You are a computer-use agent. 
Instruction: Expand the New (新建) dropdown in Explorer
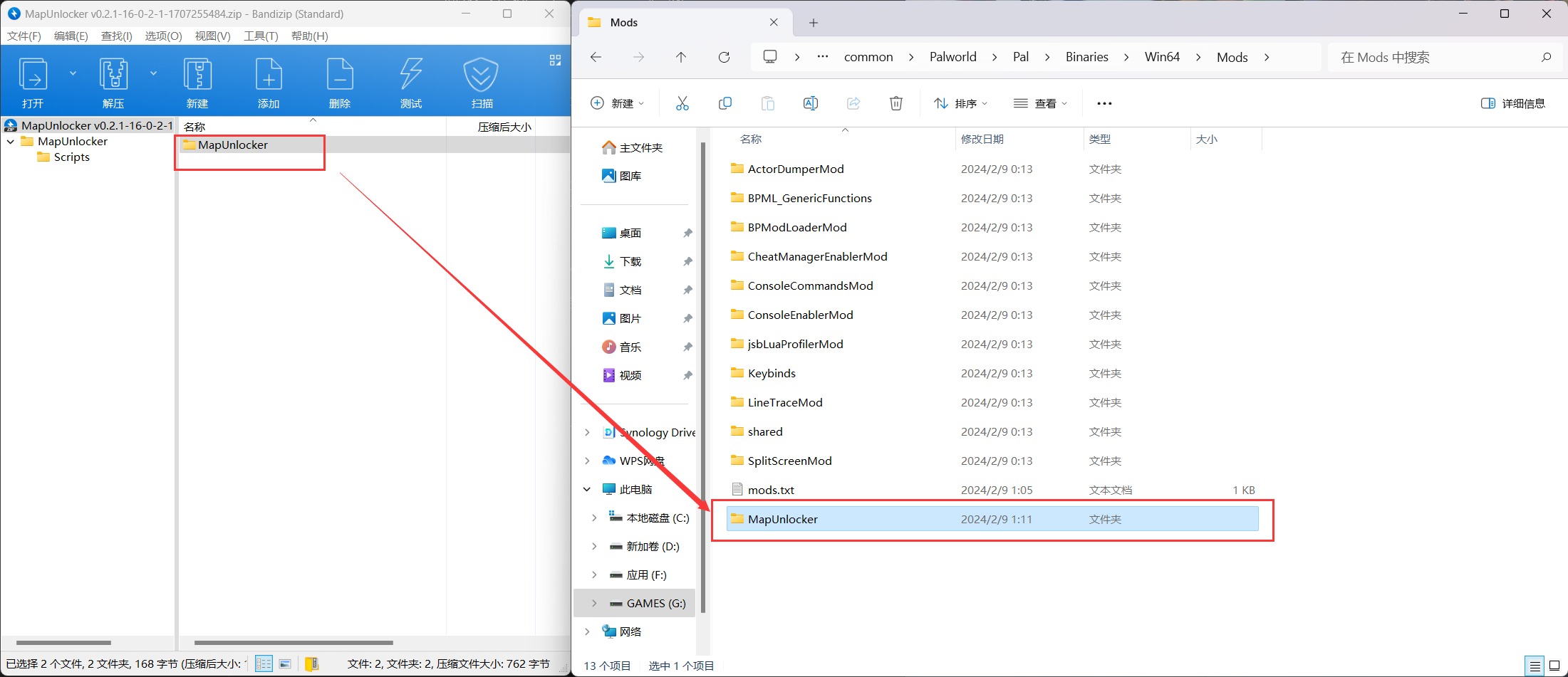[x=618, y=103]
